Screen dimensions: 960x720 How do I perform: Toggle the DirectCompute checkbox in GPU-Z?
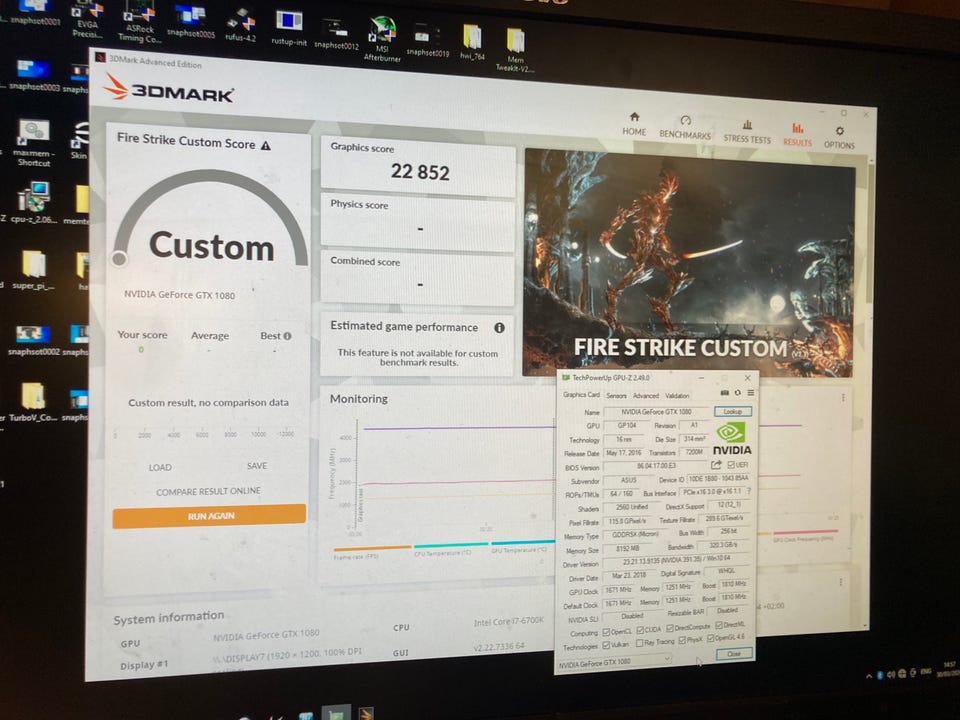click(x=670, y=628)
